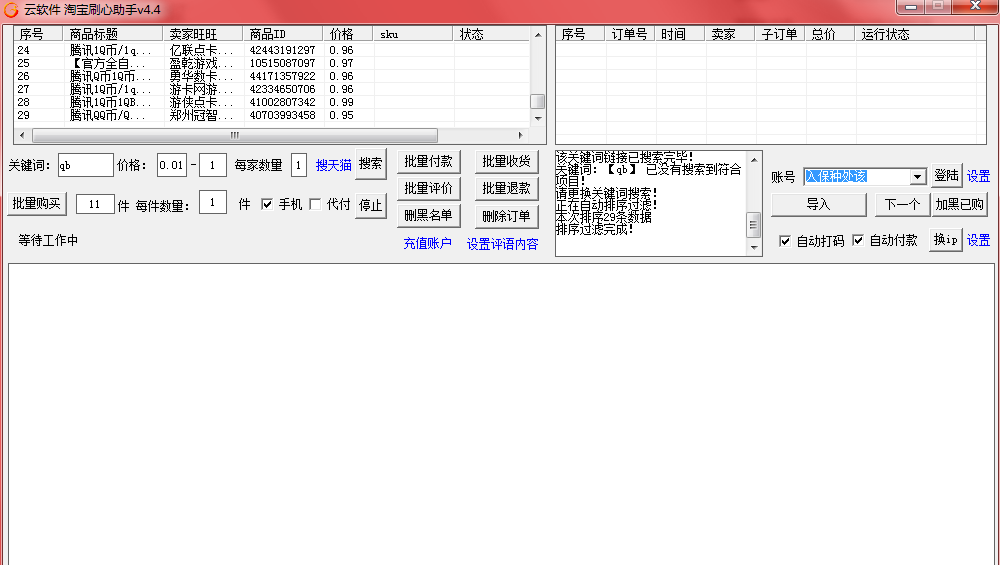The width and height of the screenshot is (1000, 565).
Task: Click the 运行状态 column header
Action: tap(915, 34)
